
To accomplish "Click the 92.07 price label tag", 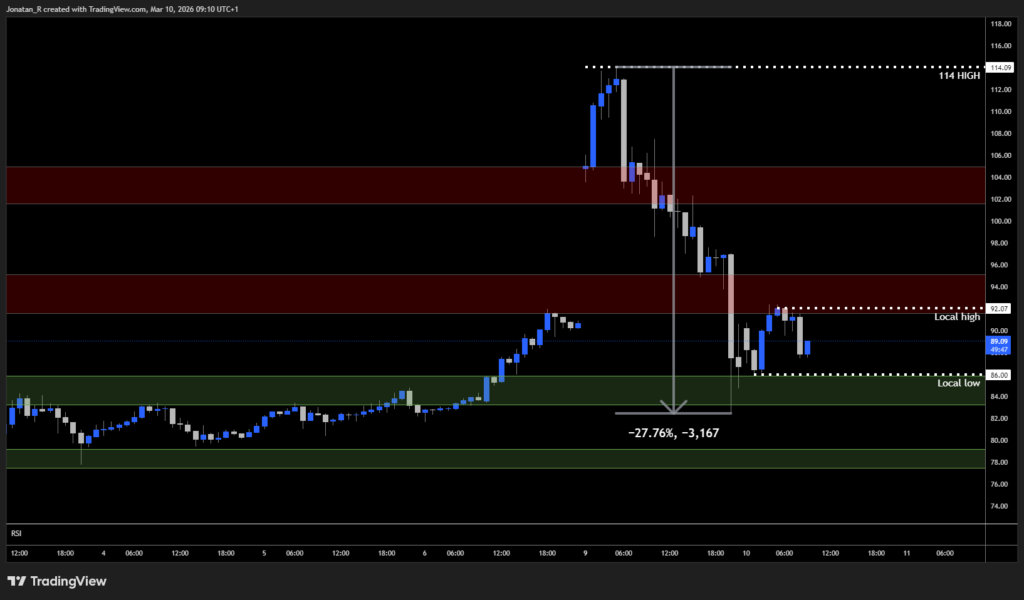I will click(x=998, y=309).
